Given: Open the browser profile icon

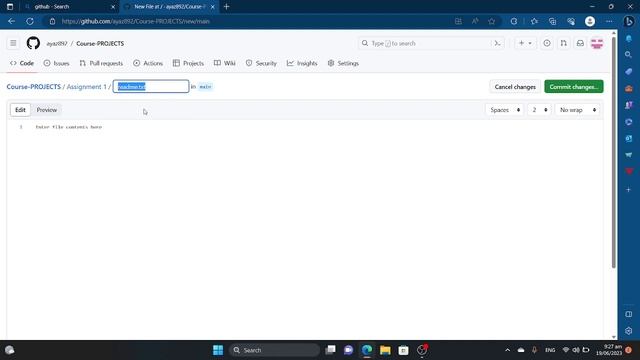Looking at the screenshot, I should [590, 21].
